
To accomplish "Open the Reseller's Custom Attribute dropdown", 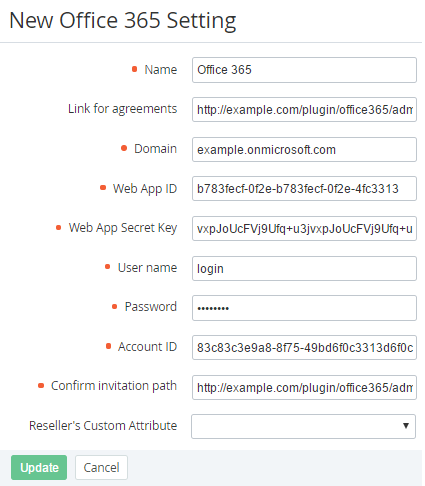I will (303, 426).
